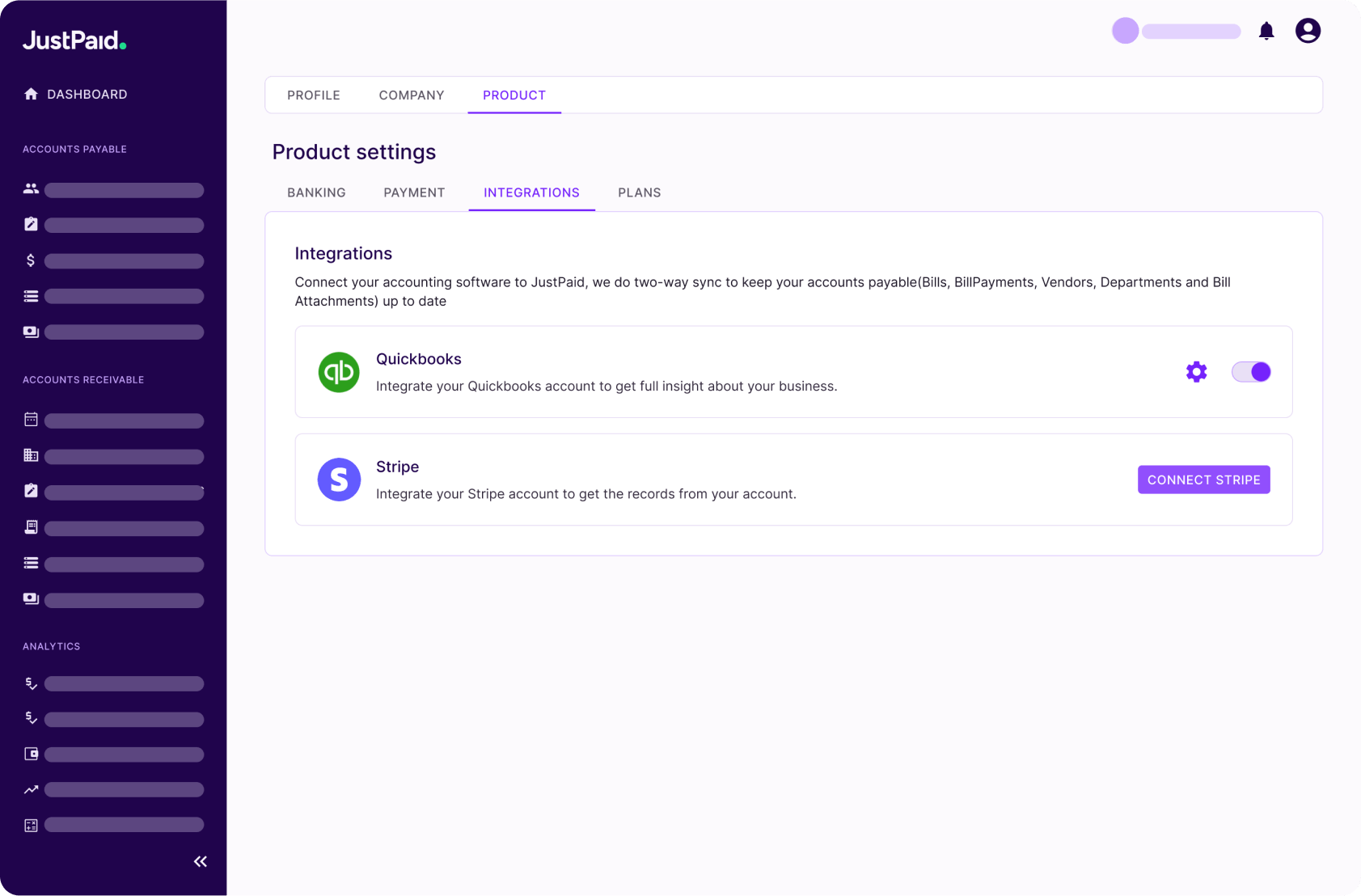1361x896 pixels.
Task: Click the people icon under Accounts Payable
Action: 31,188
